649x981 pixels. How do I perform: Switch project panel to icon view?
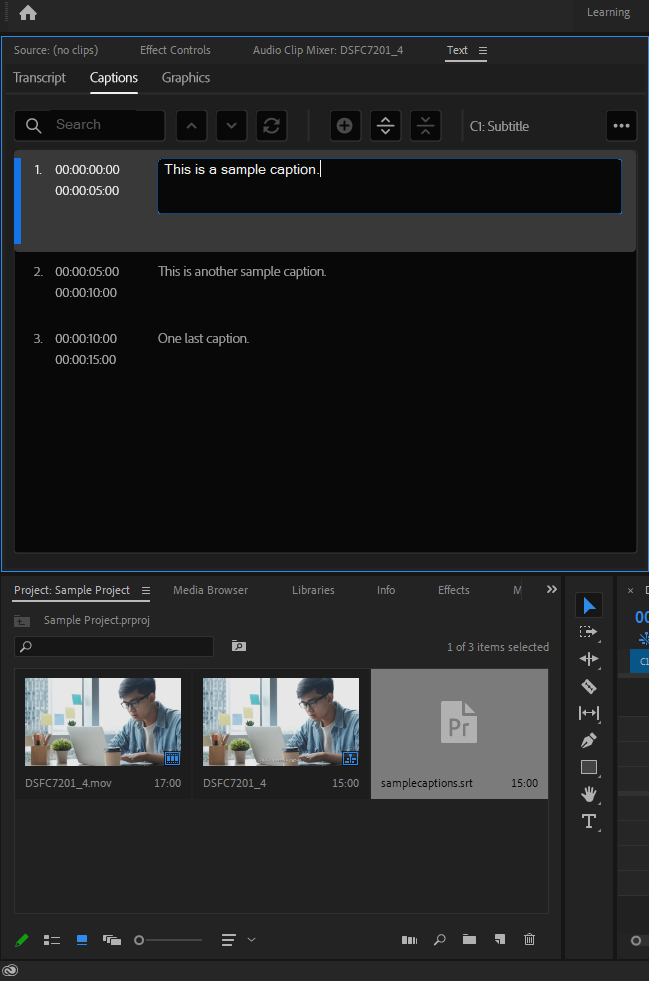pos(82,940)
